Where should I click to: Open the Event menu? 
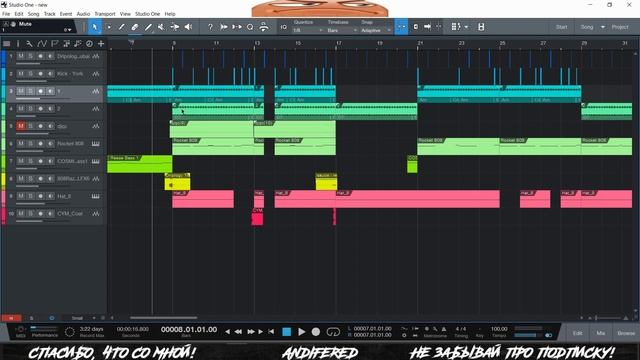pyautogui.click(x=66, y=14)
